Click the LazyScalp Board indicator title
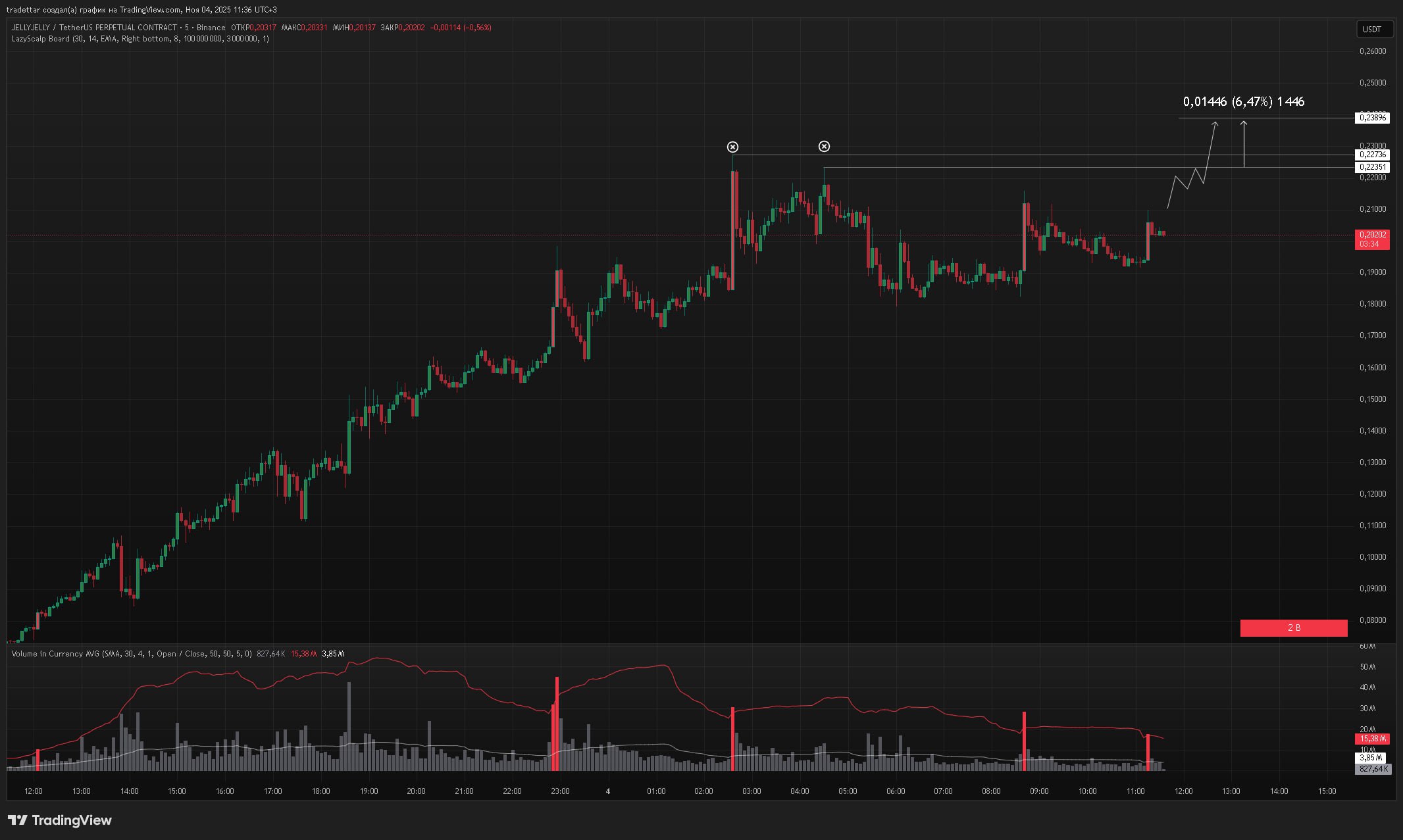The width and height of the screenshot is (1403, 840). pos(41,39)
